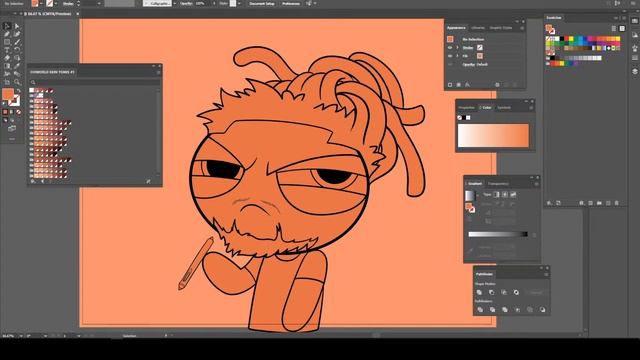
Task: Click the gradient slider bar
Action: pyautogui.click(x=498, y=234)
